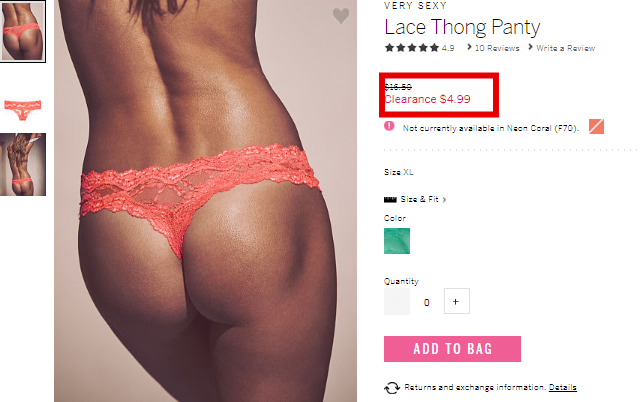Select the first back-view thumbnail
This screenshot has height=402, width=642.
pos(23,32)
